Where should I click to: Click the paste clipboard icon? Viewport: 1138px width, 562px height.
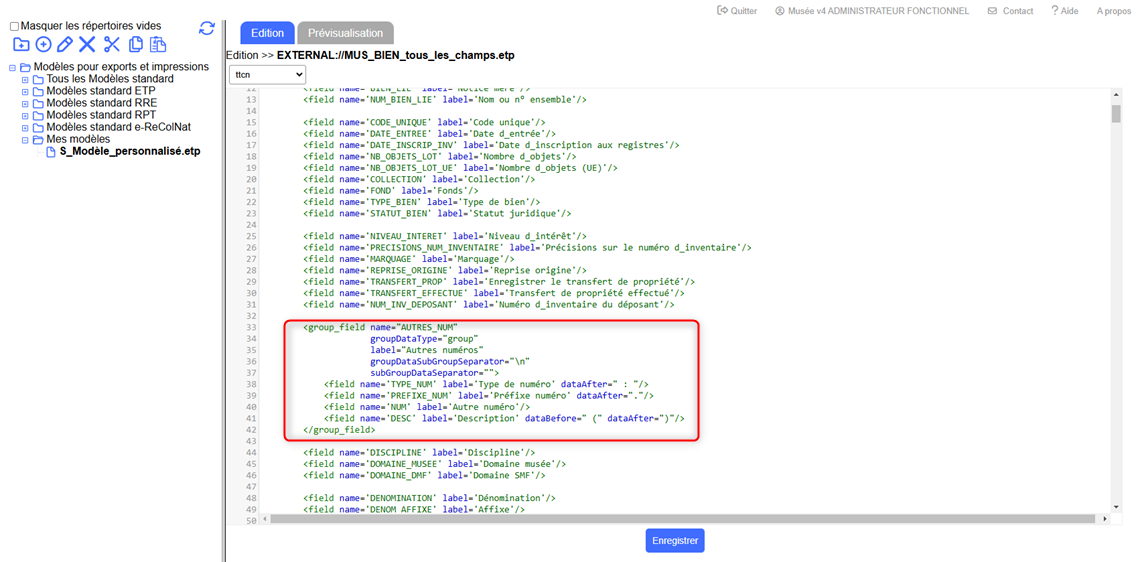(x=157, y=45)
